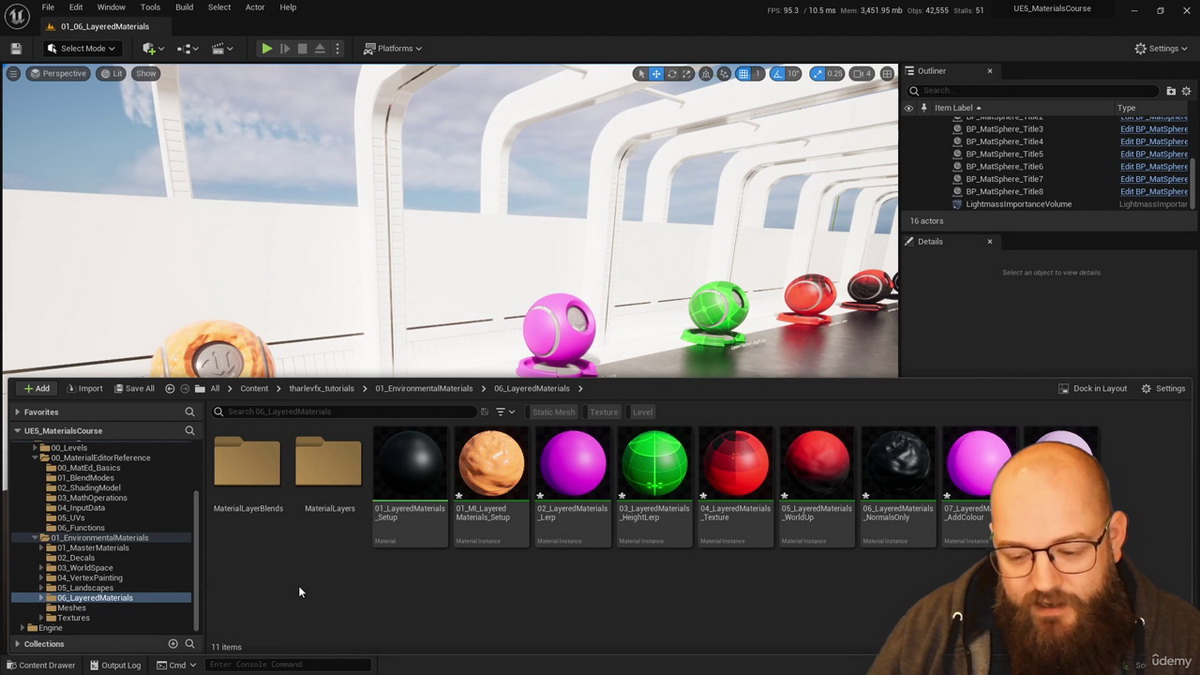Open the Platforms dropdown
The image size is (1200, 675).
(x=393, y=48)
